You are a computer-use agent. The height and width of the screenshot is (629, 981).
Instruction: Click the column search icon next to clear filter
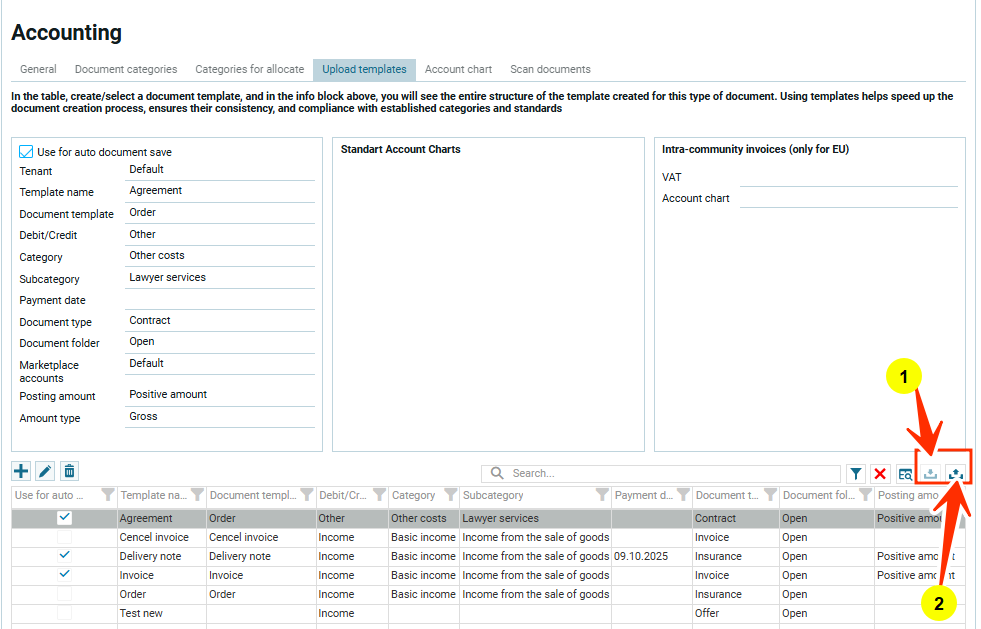coord(905,474)
